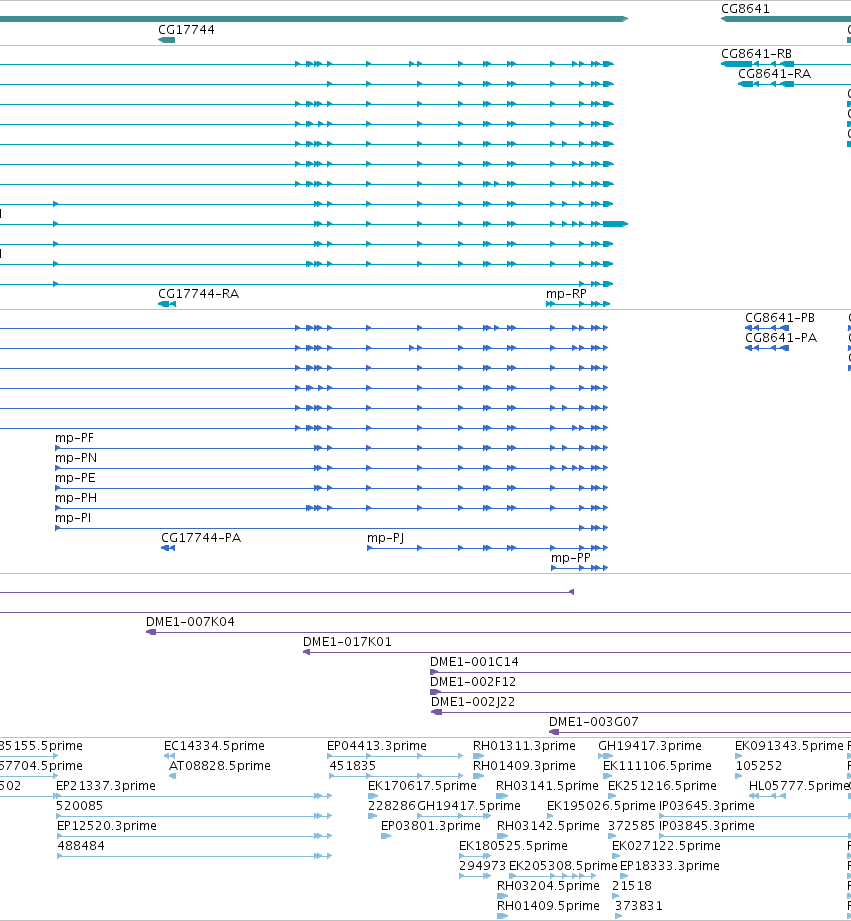851x921 pixels.
Task: Select EST EP04413.3prime
Action: [376, 746]
